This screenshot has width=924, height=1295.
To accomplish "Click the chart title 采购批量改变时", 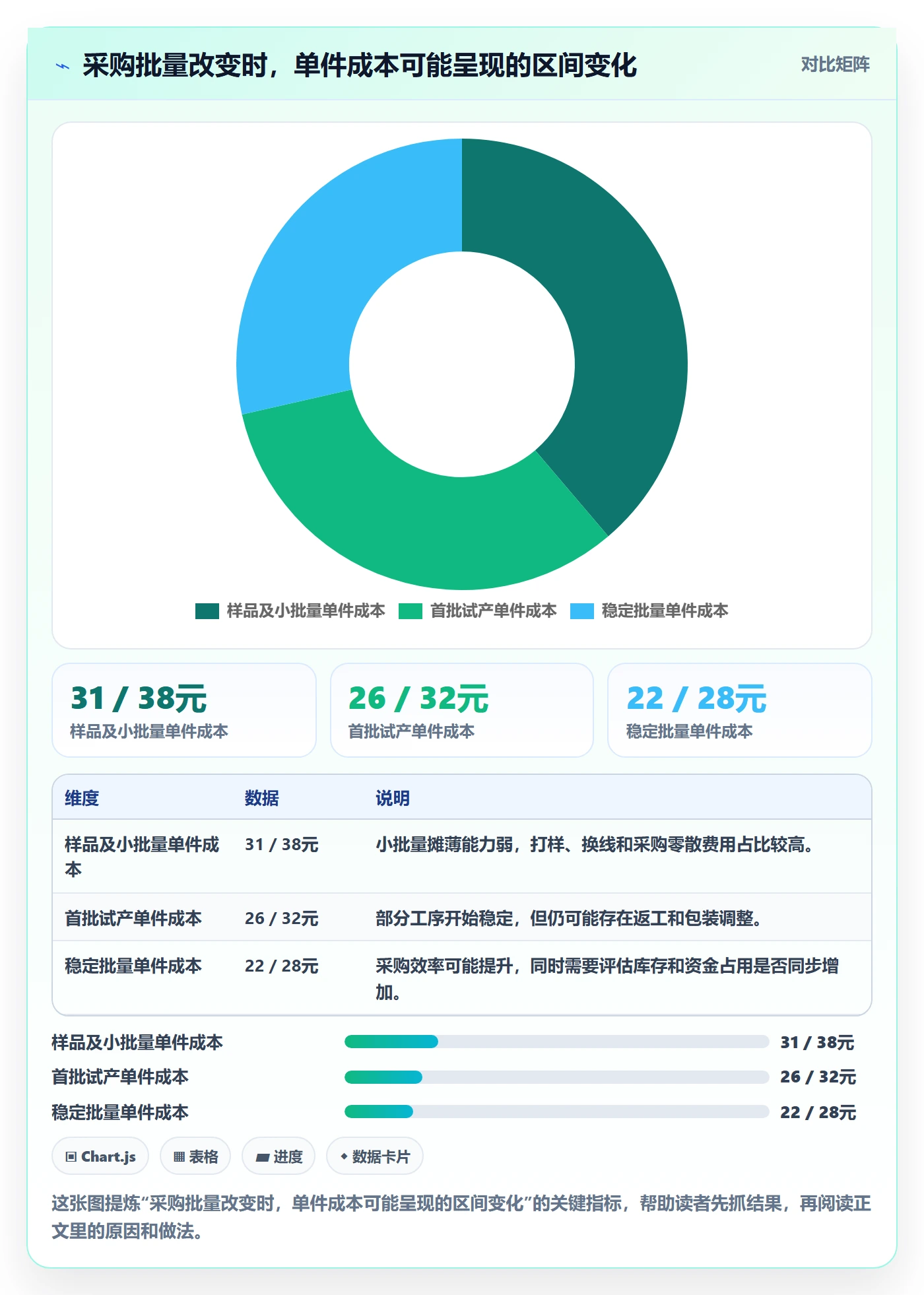I will (x=360, y=65).
